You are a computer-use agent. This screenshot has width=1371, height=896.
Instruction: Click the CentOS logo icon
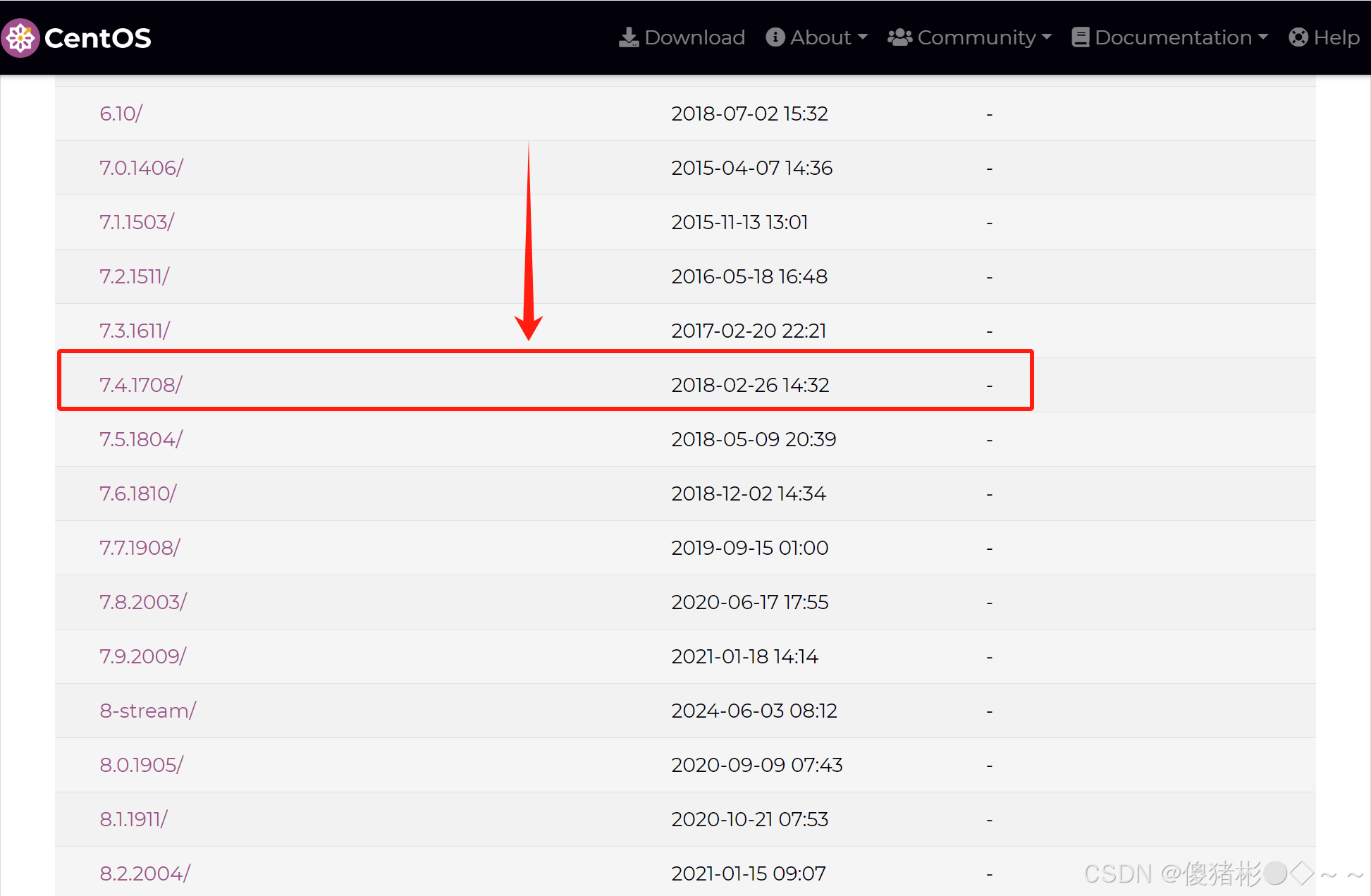20,37
